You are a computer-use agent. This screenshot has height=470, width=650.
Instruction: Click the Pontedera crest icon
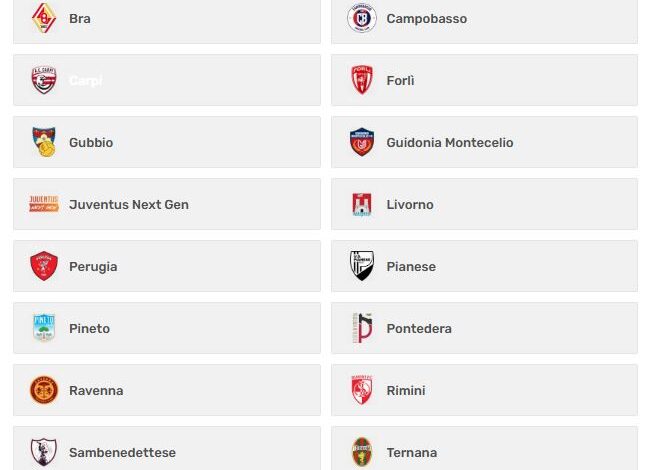point(361,328)
